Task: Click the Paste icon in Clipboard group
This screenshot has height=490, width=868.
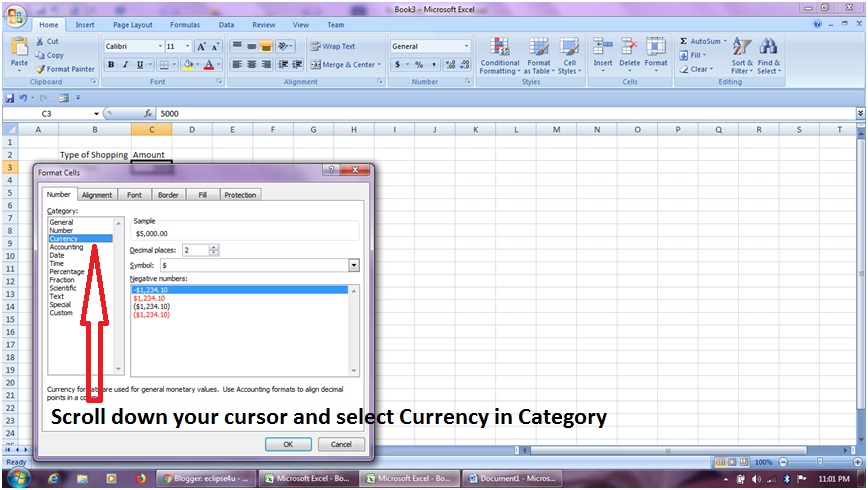Action: pyautogui.click(x=19, y=48)
